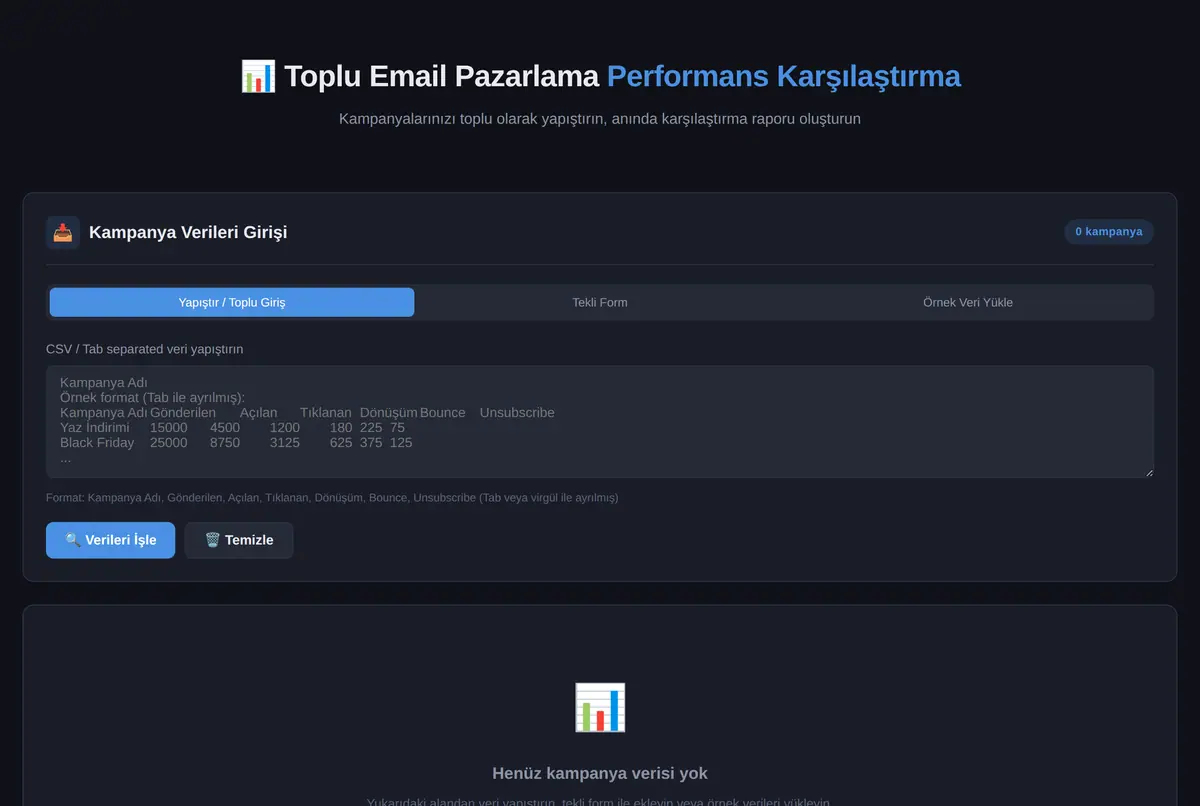Image resolution: width=1200 pixels, height=806 pixels.
Task: Click the 0 kampanya counter badge
Action: [1109, 232]
